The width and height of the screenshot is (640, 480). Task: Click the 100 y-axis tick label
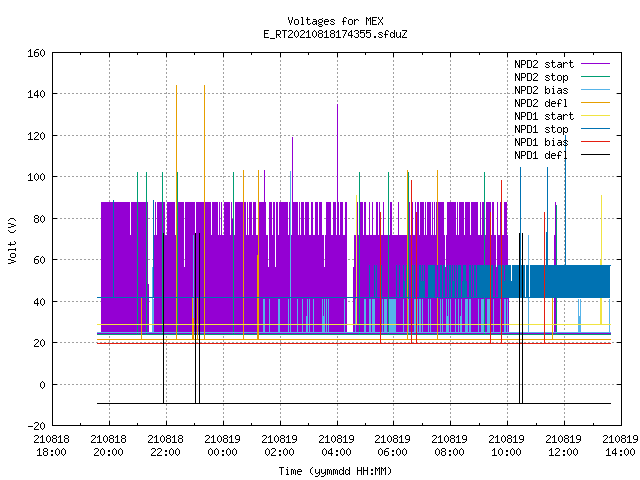pos(36,178)
